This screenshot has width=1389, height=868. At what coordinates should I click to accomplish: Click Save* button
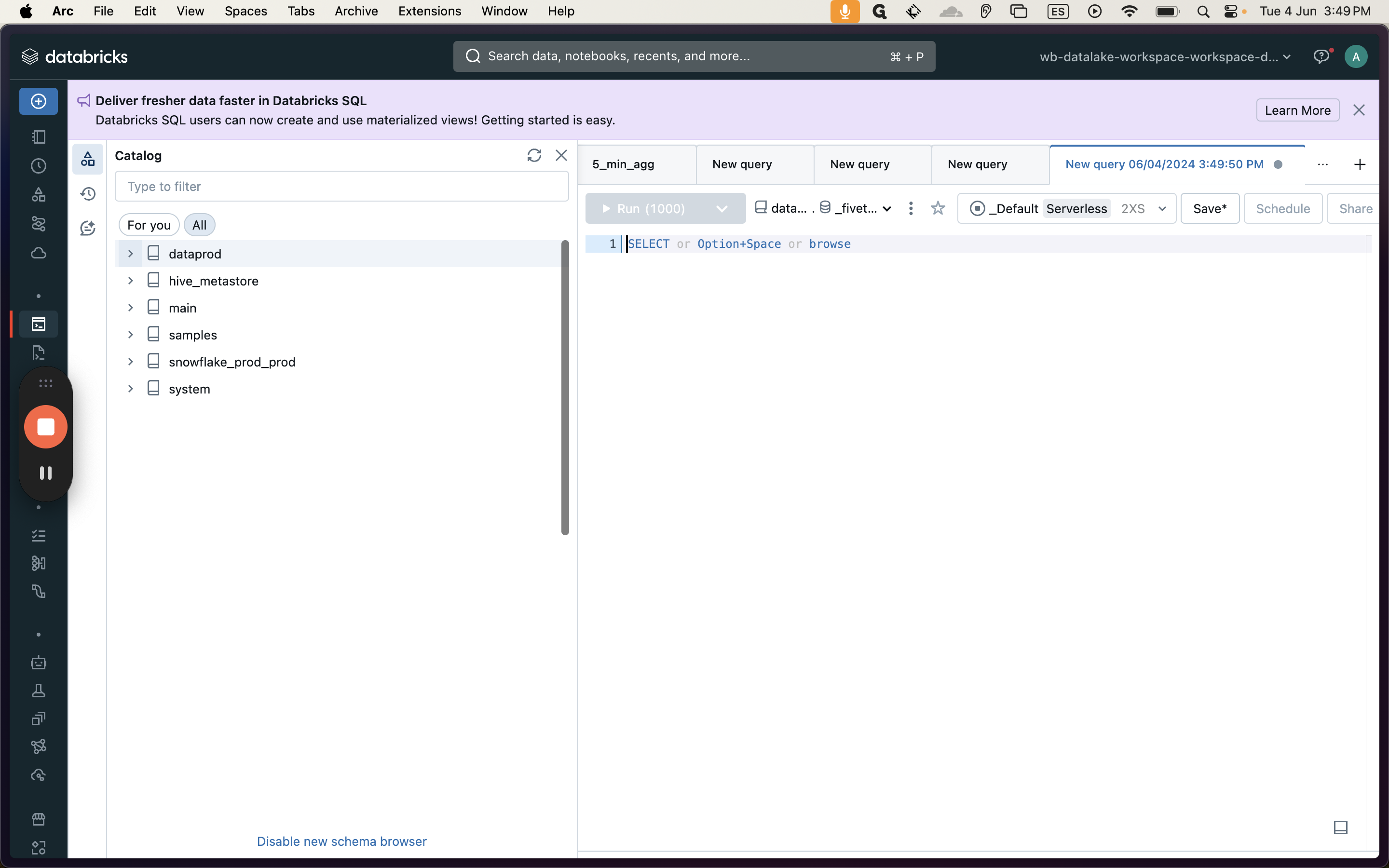click(x=1210, y=208)
